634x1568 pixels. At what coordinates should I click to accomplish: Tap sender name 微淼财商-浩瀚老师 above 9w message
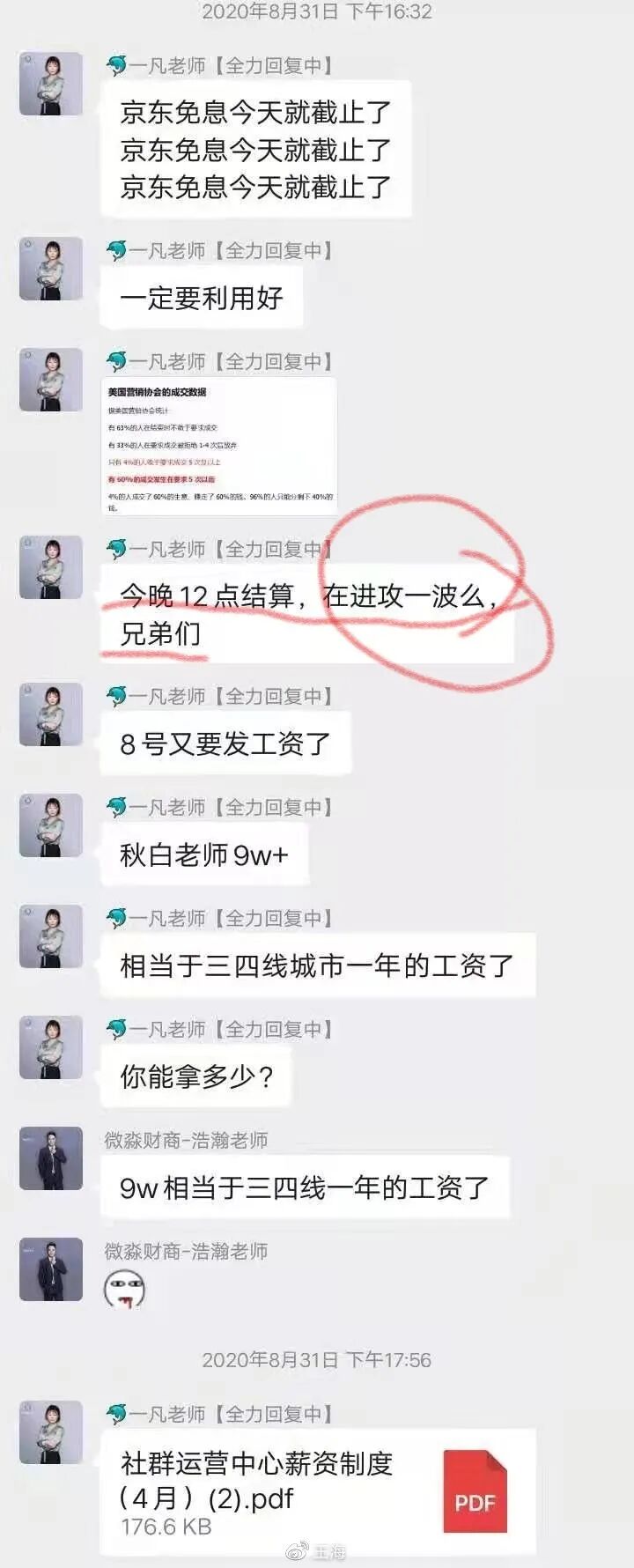click(186, 1140)
